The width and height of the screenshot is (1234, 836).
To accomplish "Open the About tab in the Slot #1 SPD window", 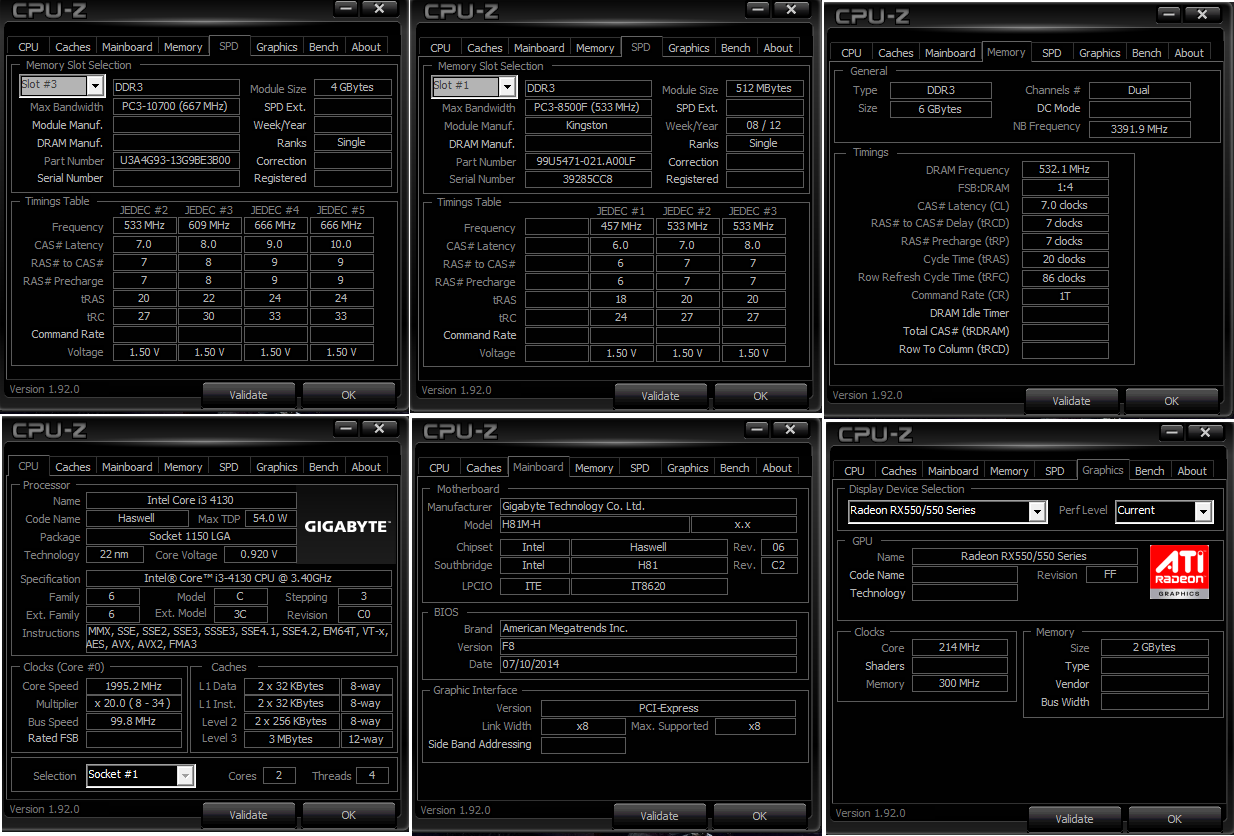I will 778,48.
